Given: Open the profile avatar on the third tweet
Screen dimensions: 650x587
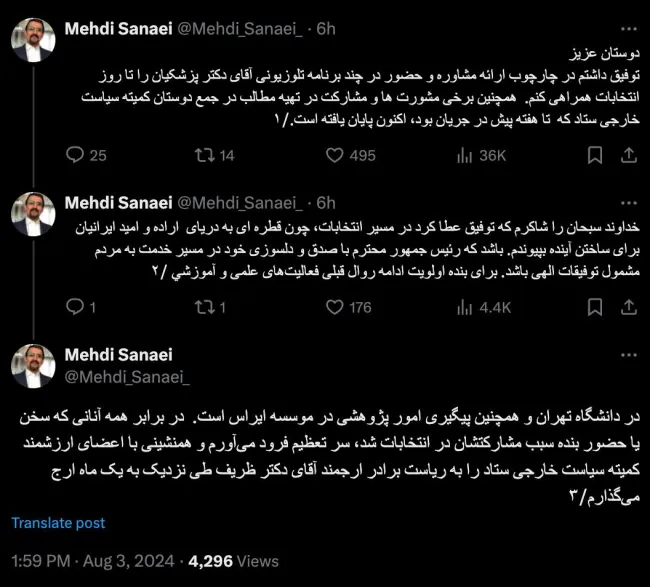Looking at the screenshot, I should (33, 367).
